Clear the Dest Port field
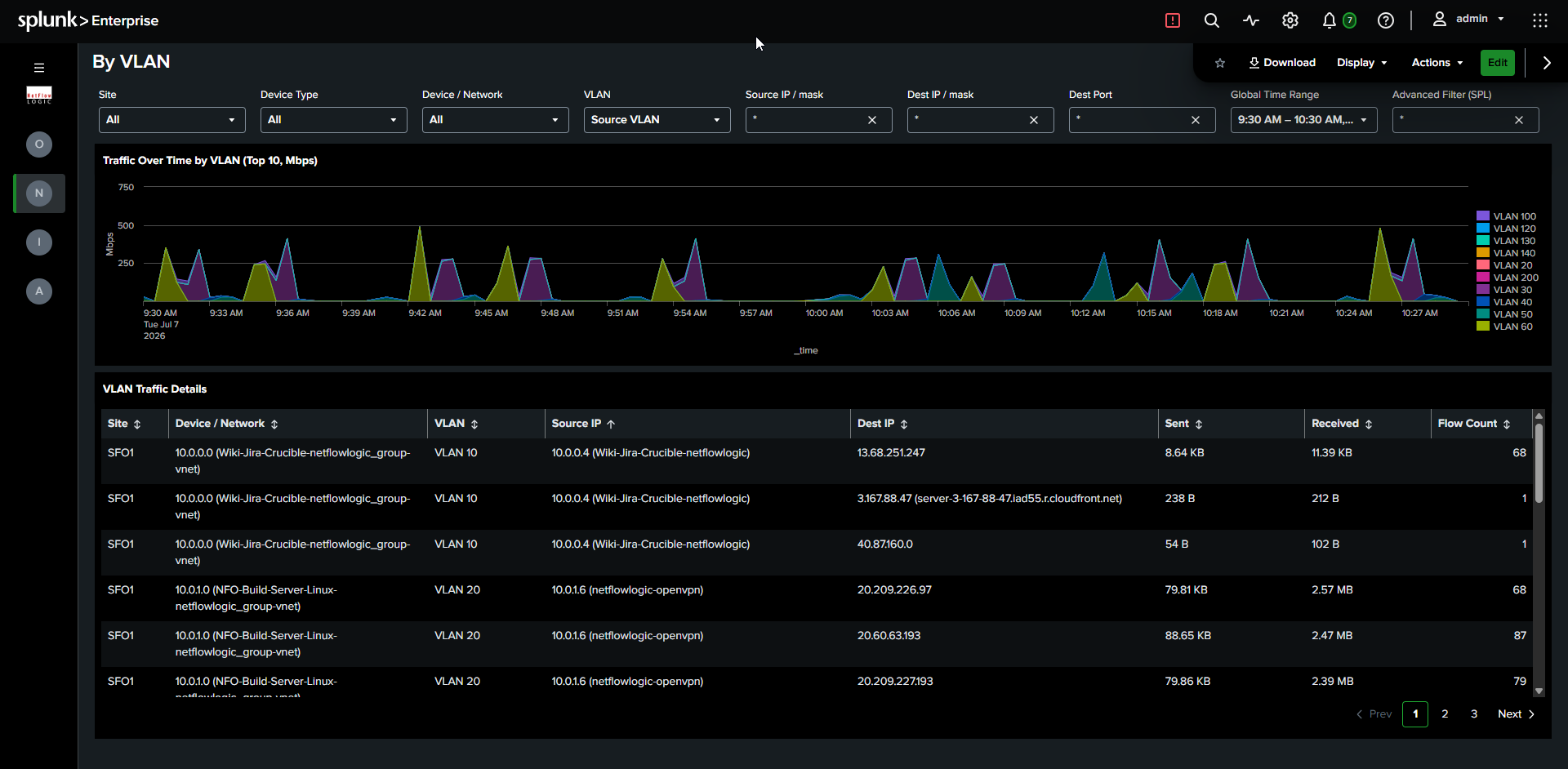The image size is (1568, 769). coord(1196,120)
